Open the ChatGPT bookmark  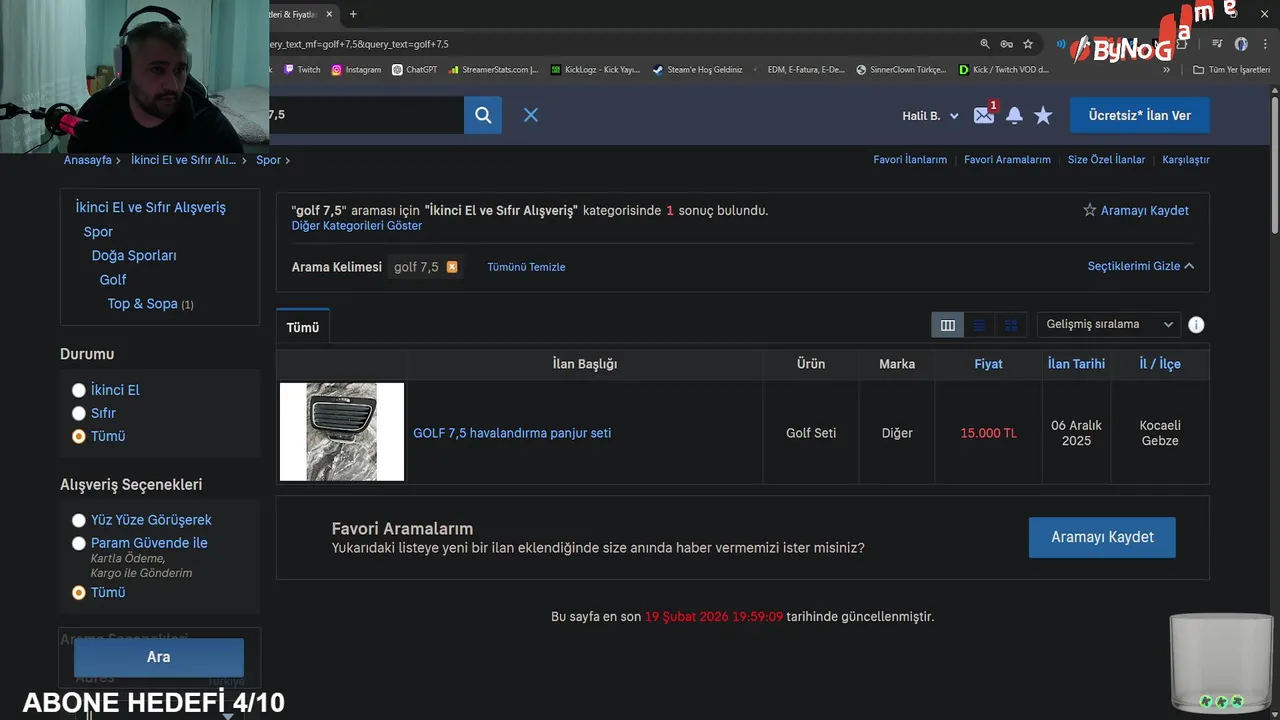[x=414, y=70]
